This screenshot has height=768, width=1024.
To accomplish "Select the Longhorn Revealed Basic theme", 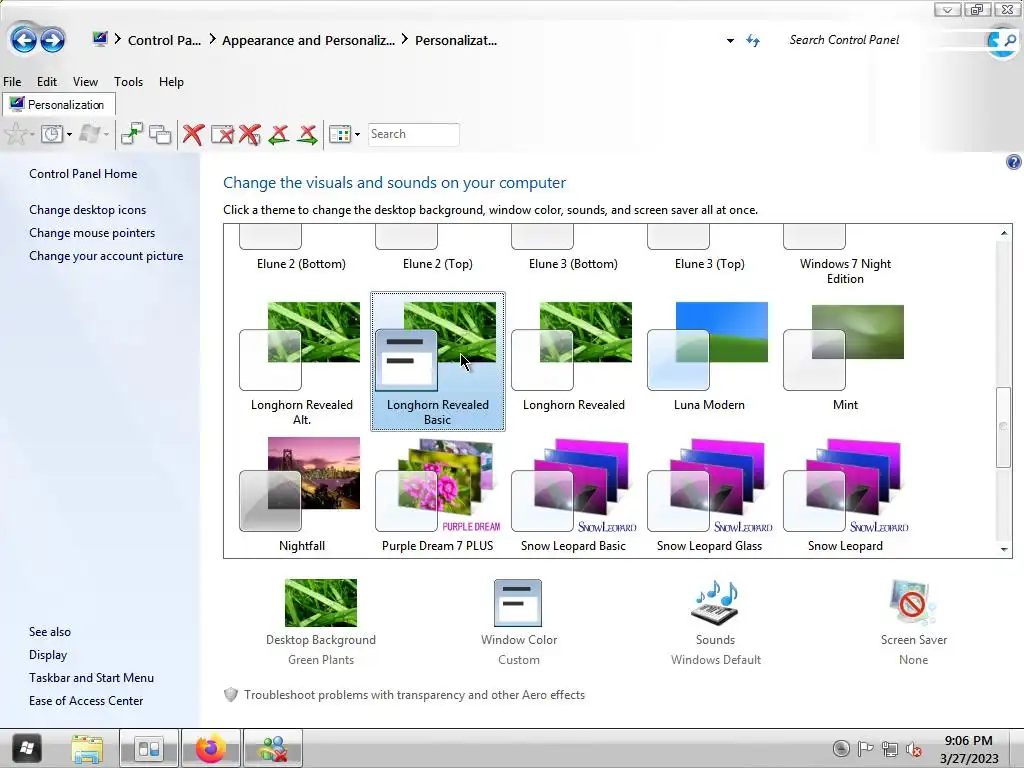I will click(438, 362).
